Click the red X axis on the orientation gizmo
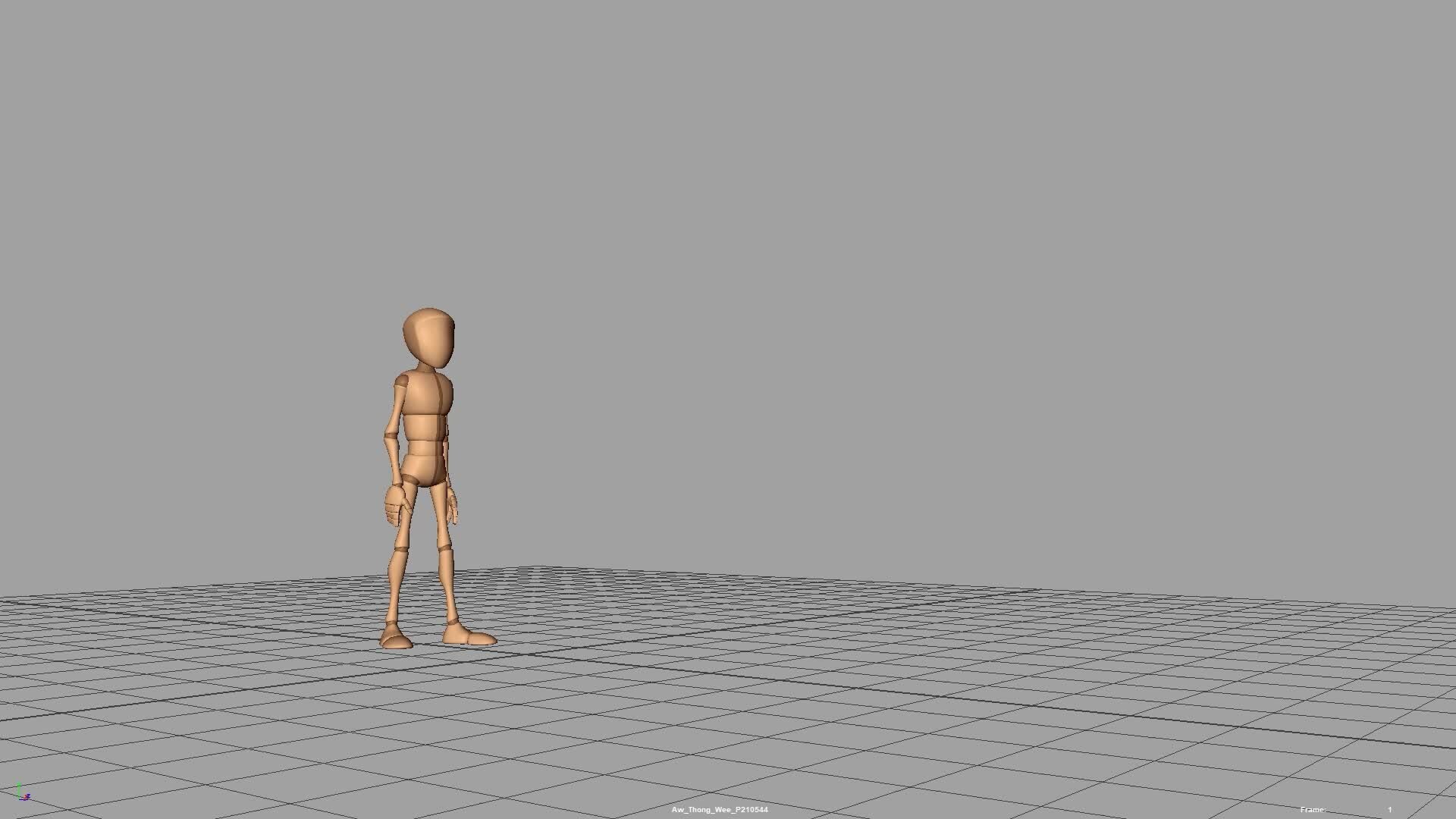 click(x=25, y=796)
